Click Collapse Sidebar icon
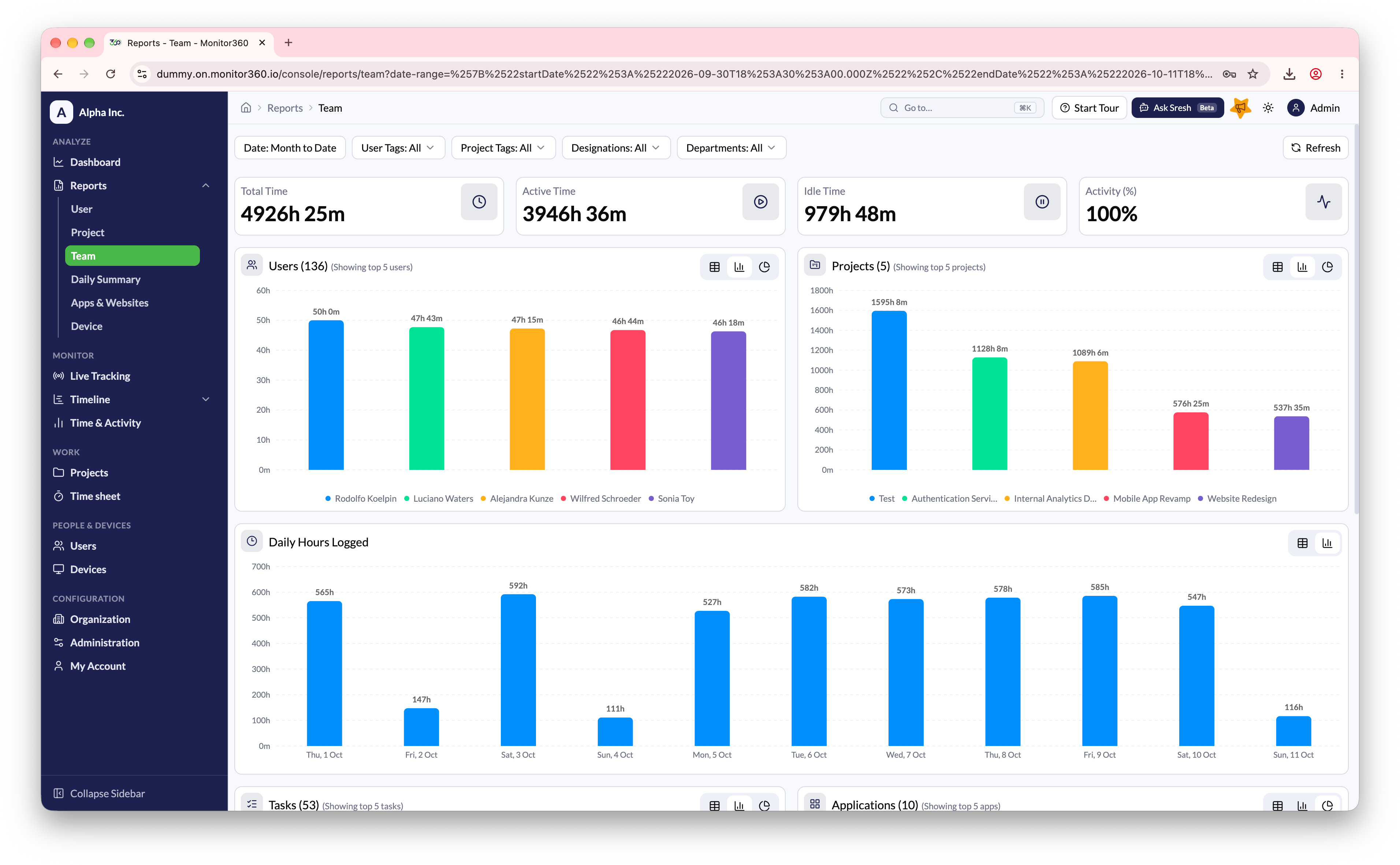Viewport: 1400px width, 865px height. tap(58, 793)
